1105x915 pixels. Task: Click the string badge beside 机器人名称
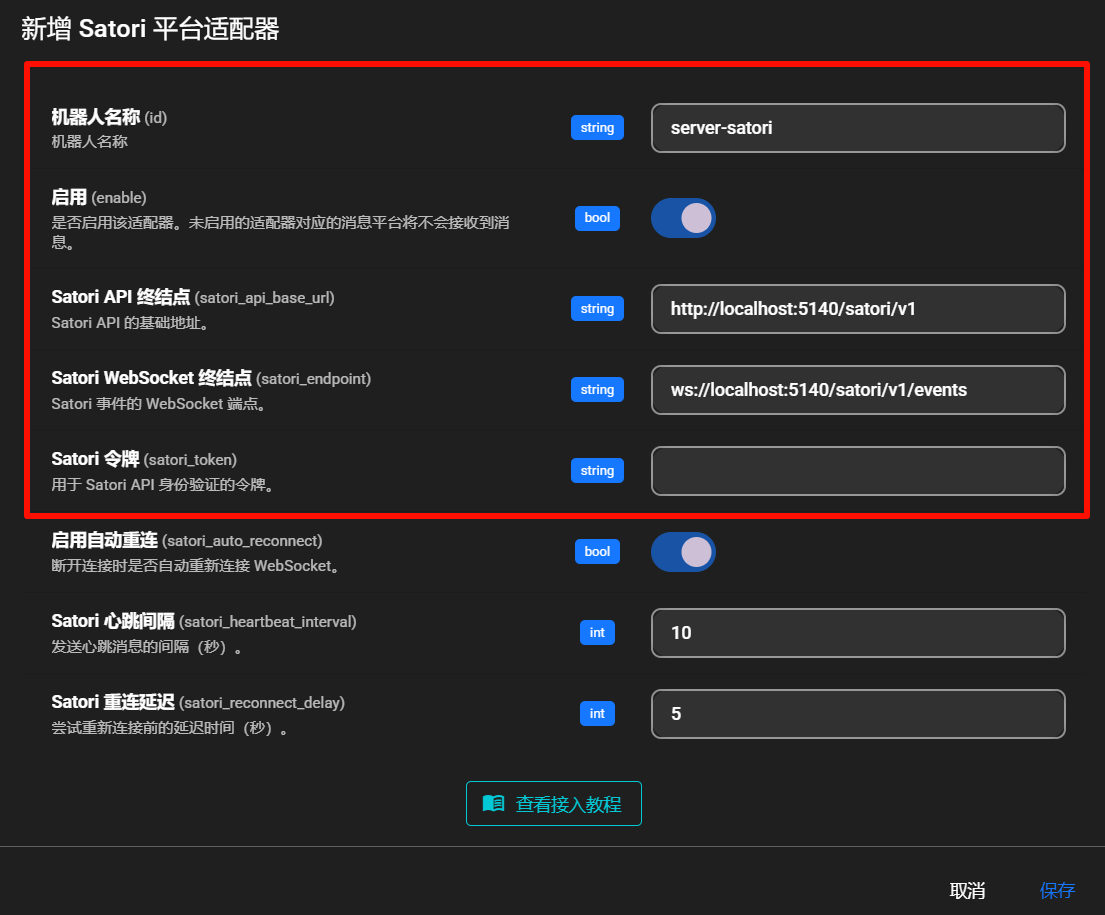tap(597, 128)
